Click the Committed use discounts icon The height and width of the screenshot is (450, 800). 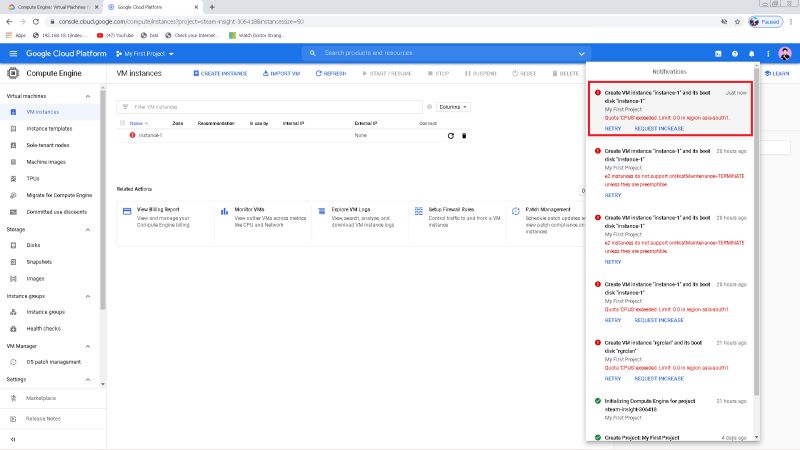(13, 212)
